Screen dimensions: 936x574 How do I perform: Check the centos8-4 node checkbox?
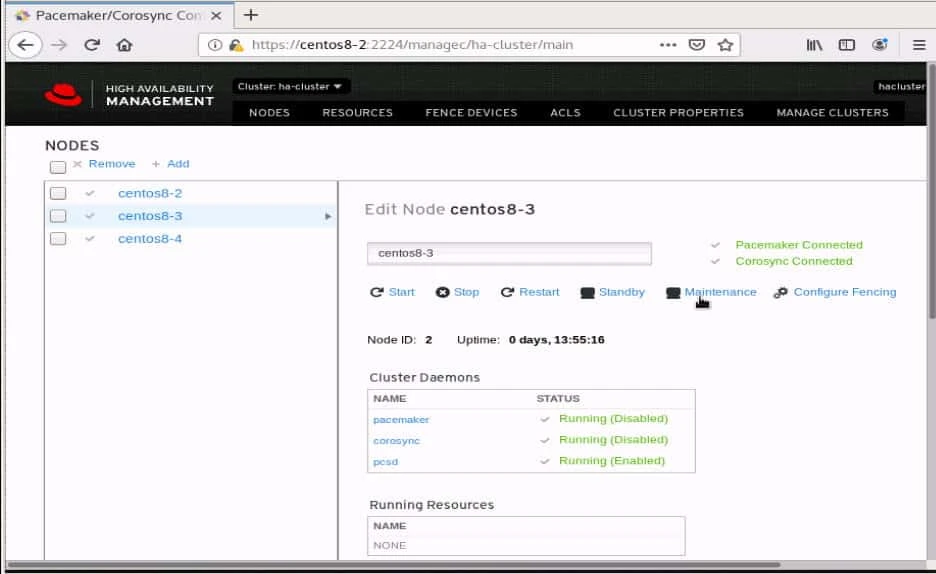(x=58, y=239)
